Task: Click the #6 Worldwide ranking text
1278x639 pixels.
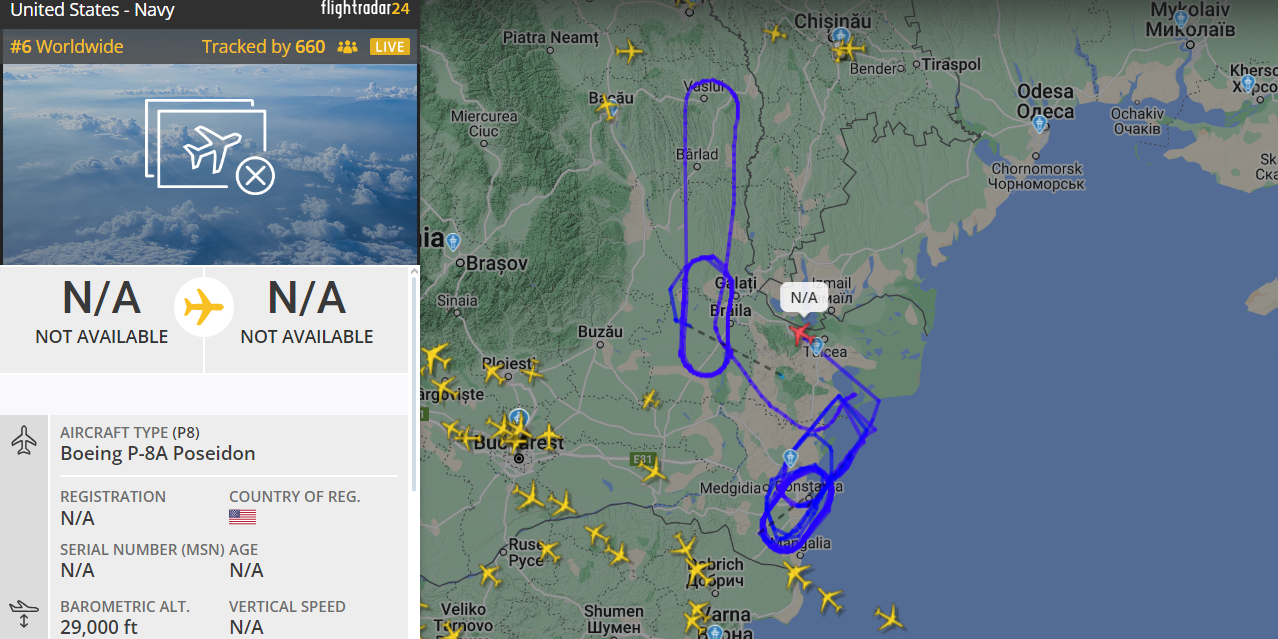Action: (67, 47)
